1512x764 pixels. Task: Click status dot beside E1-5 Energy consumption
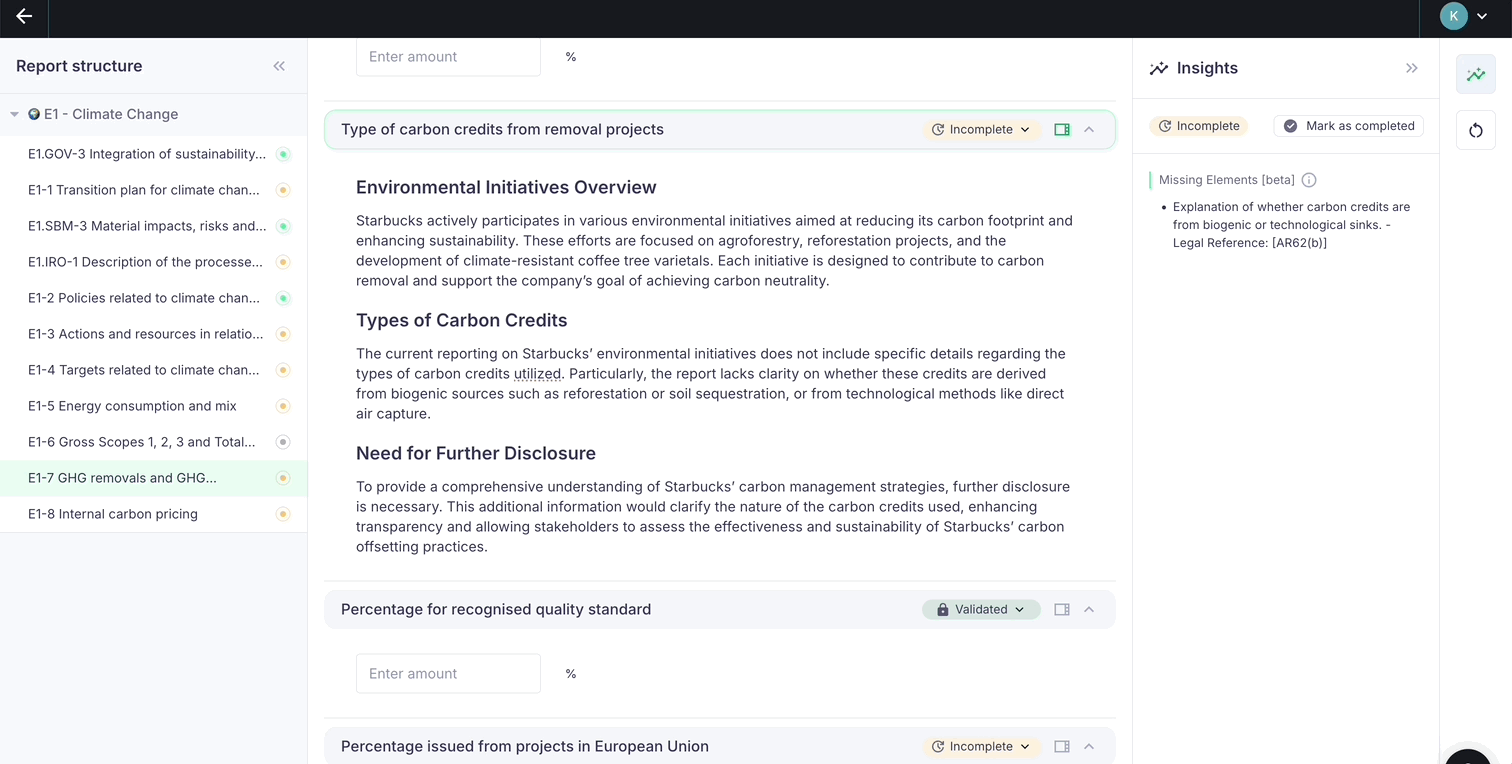click(283, 406)
